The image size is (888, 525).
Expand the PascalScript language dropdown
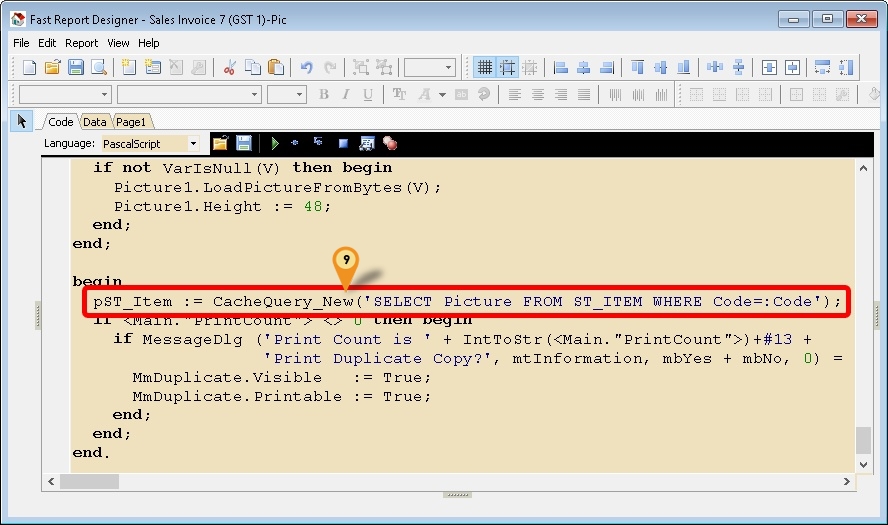(193, 144)
